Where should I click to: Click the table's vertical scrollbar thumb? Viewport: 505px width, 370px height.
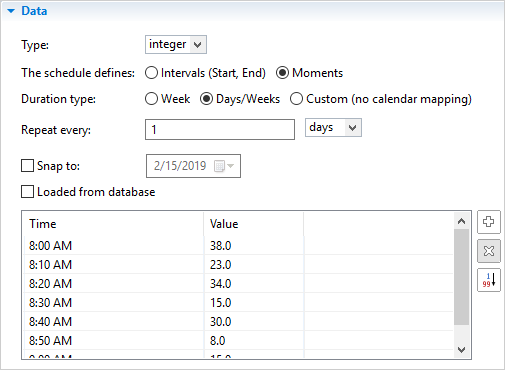coord(462,277)
